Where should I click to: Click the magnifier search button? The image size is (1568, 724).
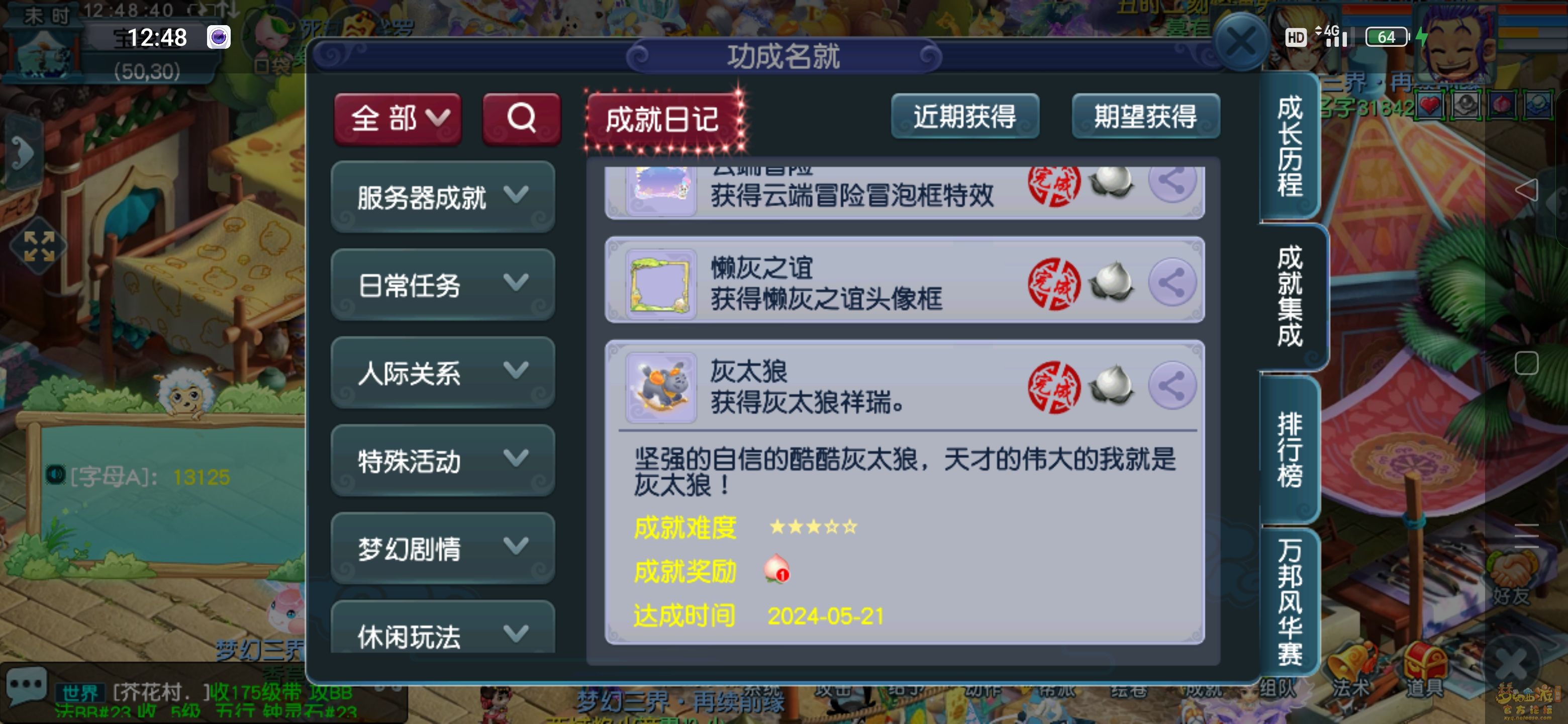[x=521, y=118]
